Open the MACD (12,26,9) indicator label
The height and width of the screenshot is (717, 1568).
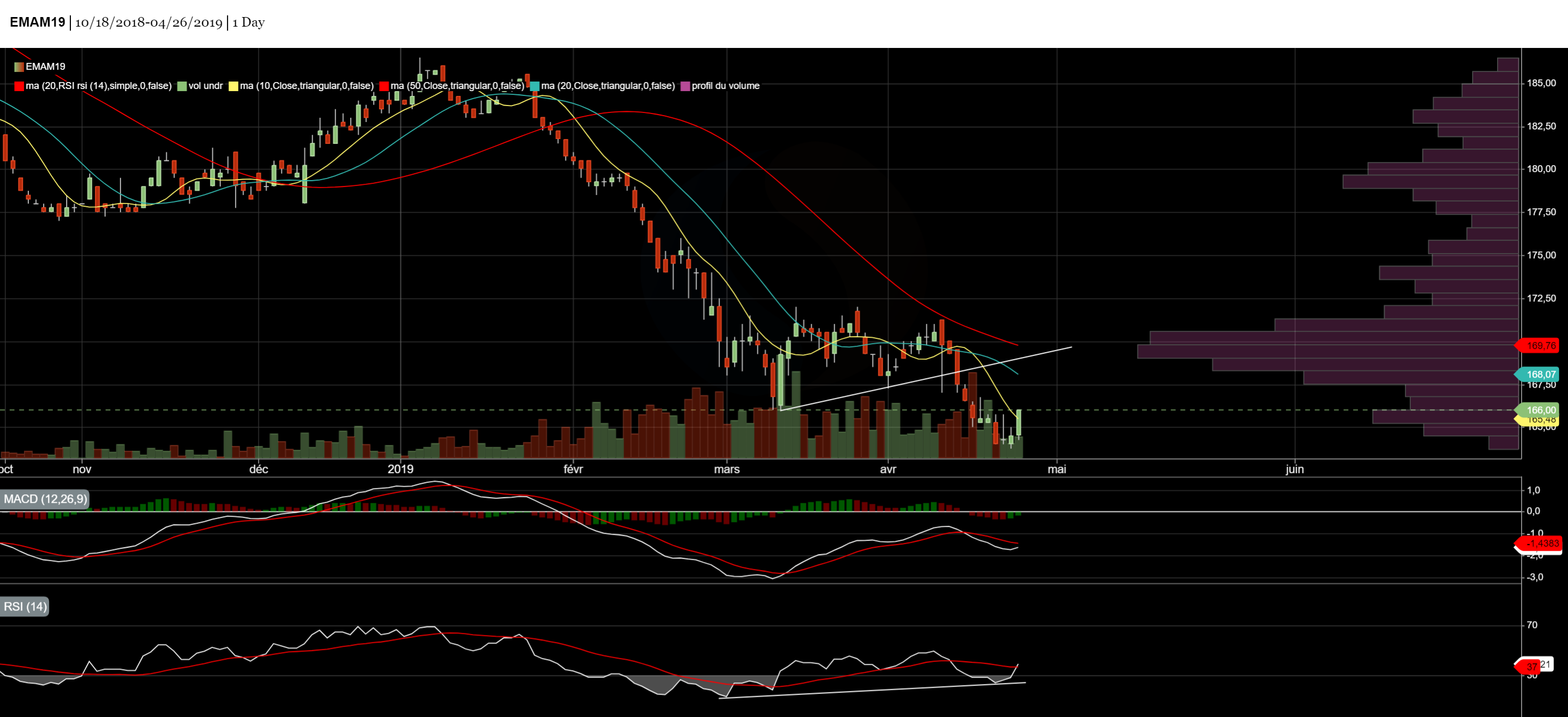coord(45,499)
